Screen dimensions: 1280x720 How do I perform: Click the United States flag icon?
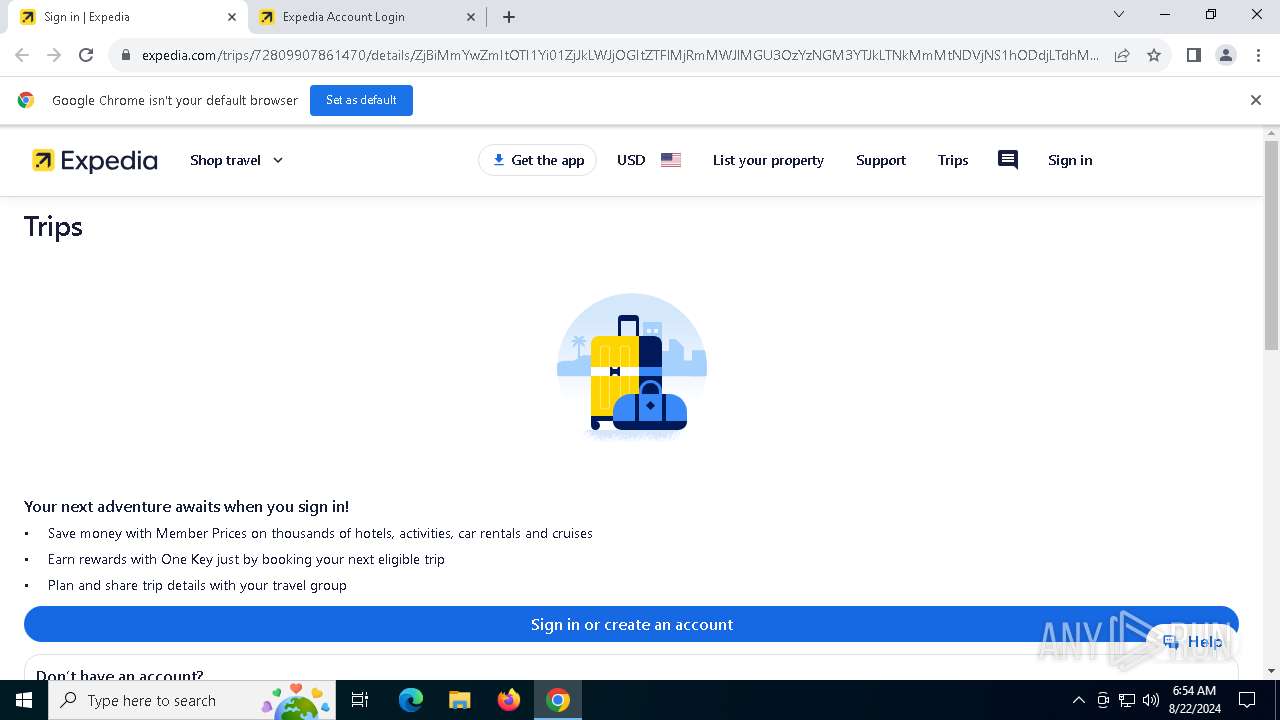[671, 160]
